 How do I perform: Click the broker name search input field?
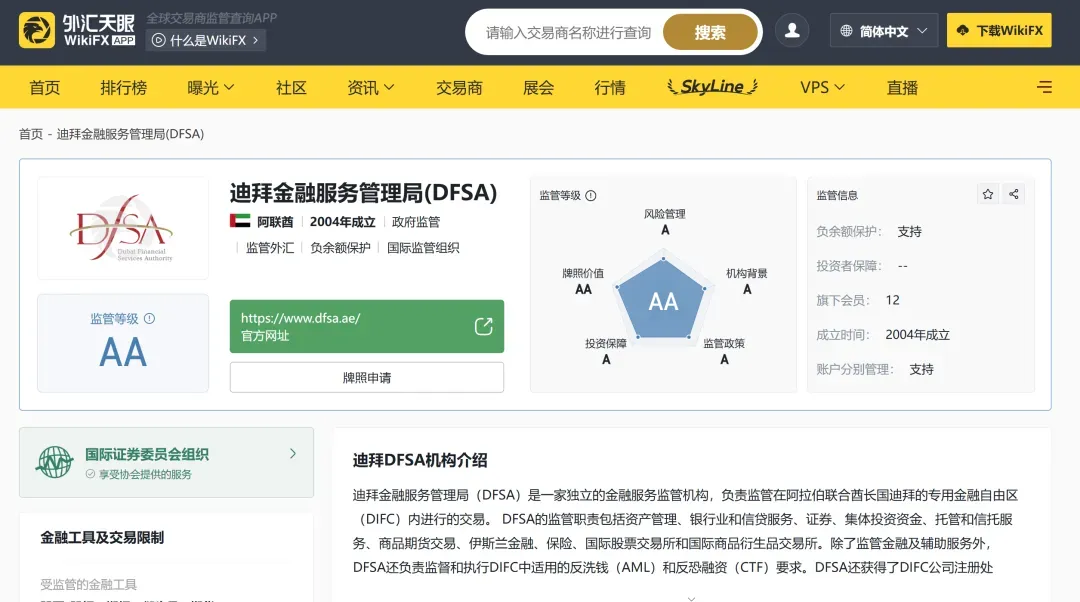click(568, 32)
